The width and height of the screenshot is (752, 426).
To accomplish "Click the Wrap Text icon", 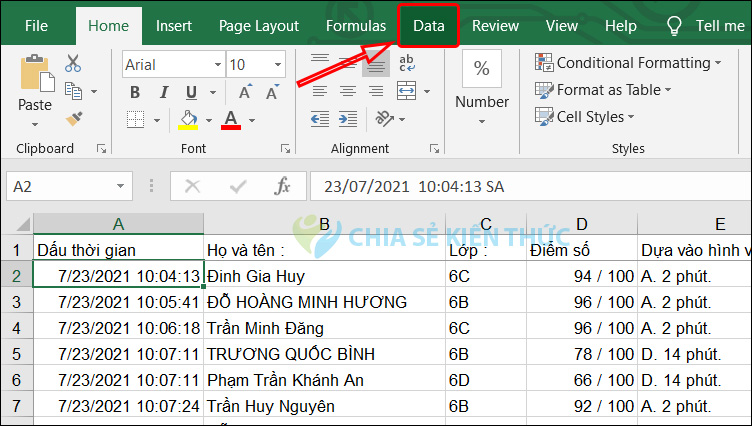I will (x=407, y=63).
